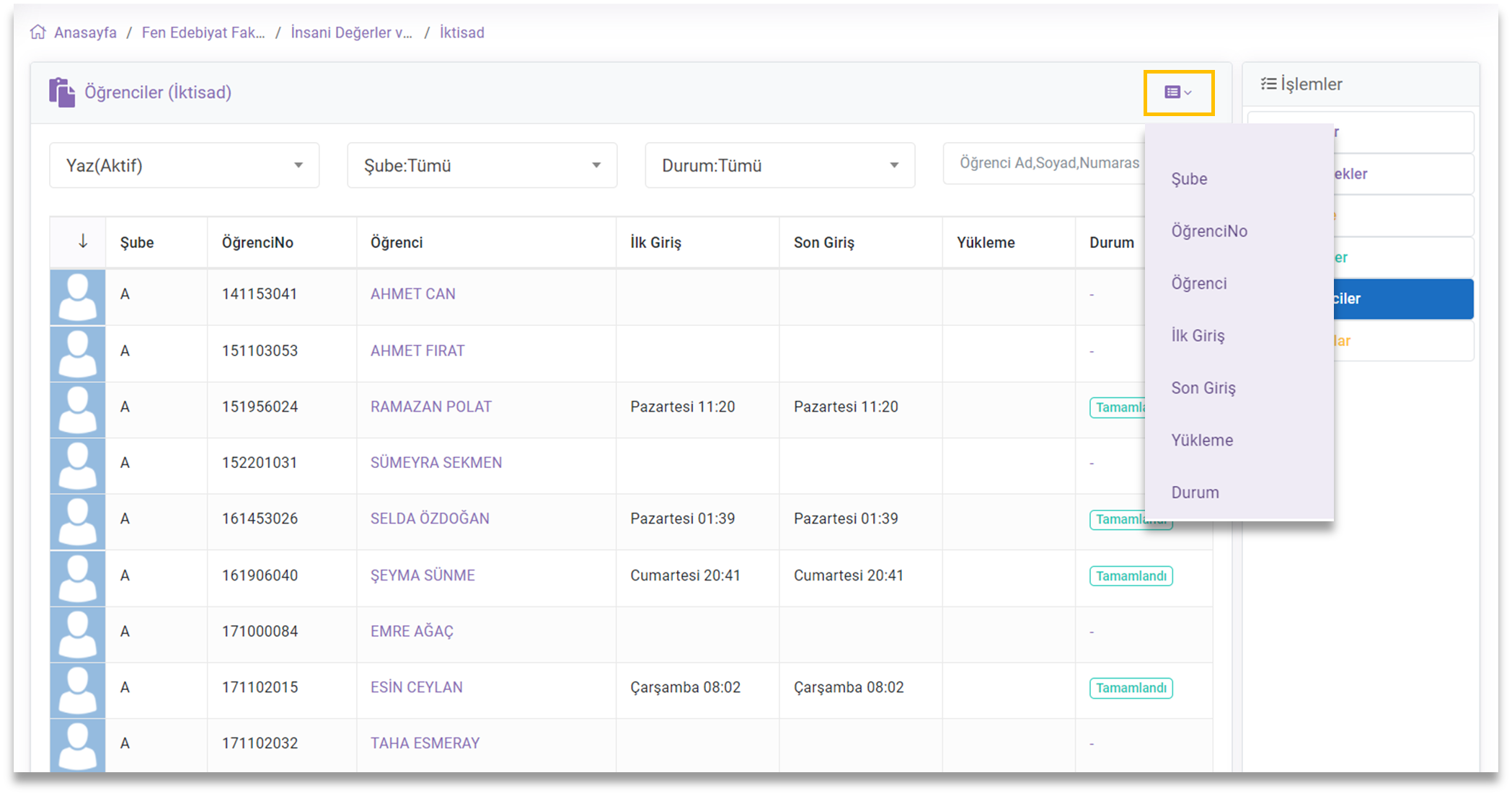Click RAMAZAN POLAT's profile avatar
Image resolution: width=1512 pixels, height=796 pixels.
(x=77, y=410)
